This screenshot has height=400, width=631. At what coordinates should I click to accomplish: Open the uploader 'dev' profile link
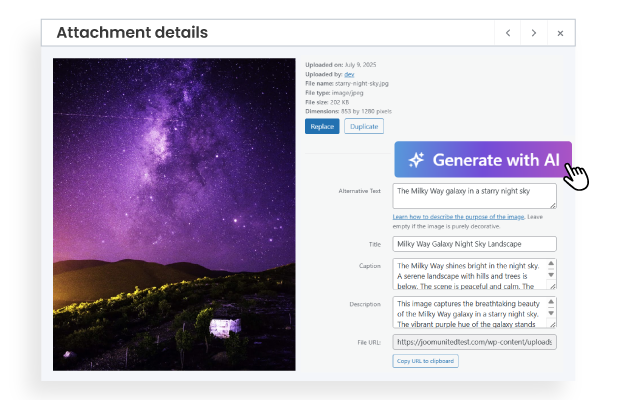[x=350, y=74]
